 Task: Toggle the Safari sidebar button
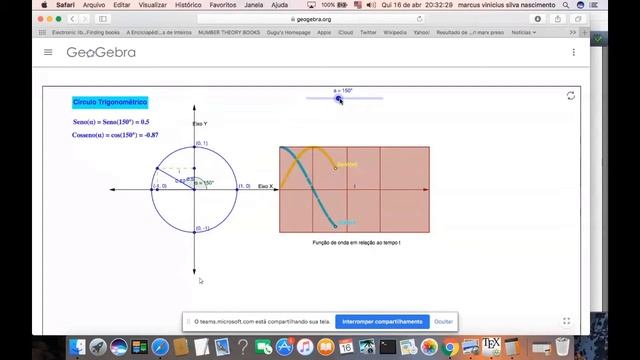point(102,19)
